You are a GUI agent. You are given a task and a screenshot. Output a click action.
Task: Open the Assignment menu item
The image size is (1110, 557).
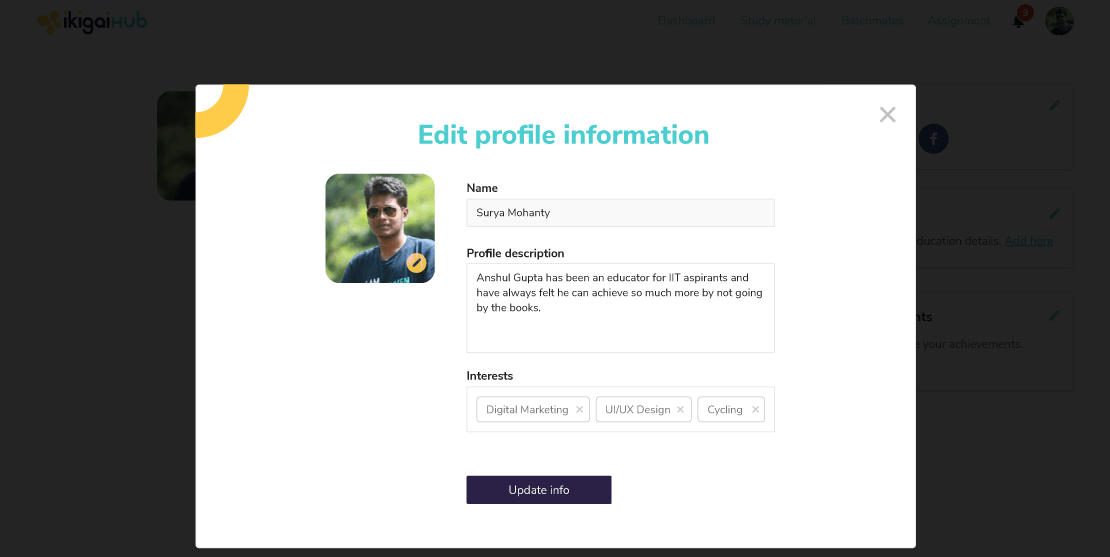coord(958,21)
